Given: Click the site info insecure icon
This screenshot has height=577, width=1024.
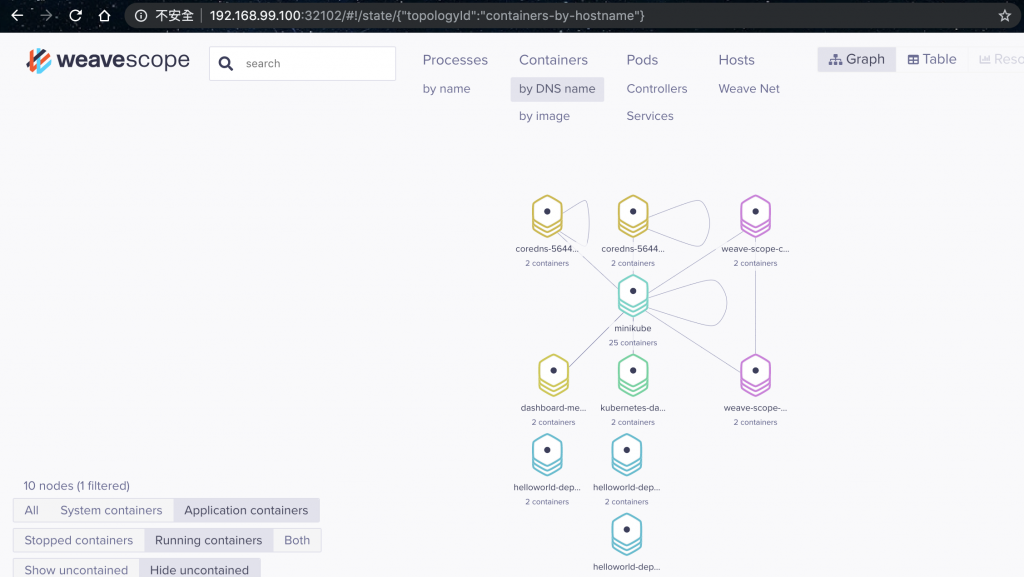Looking at the screenshot, I should pyautogui.click(x=141, y=16).
